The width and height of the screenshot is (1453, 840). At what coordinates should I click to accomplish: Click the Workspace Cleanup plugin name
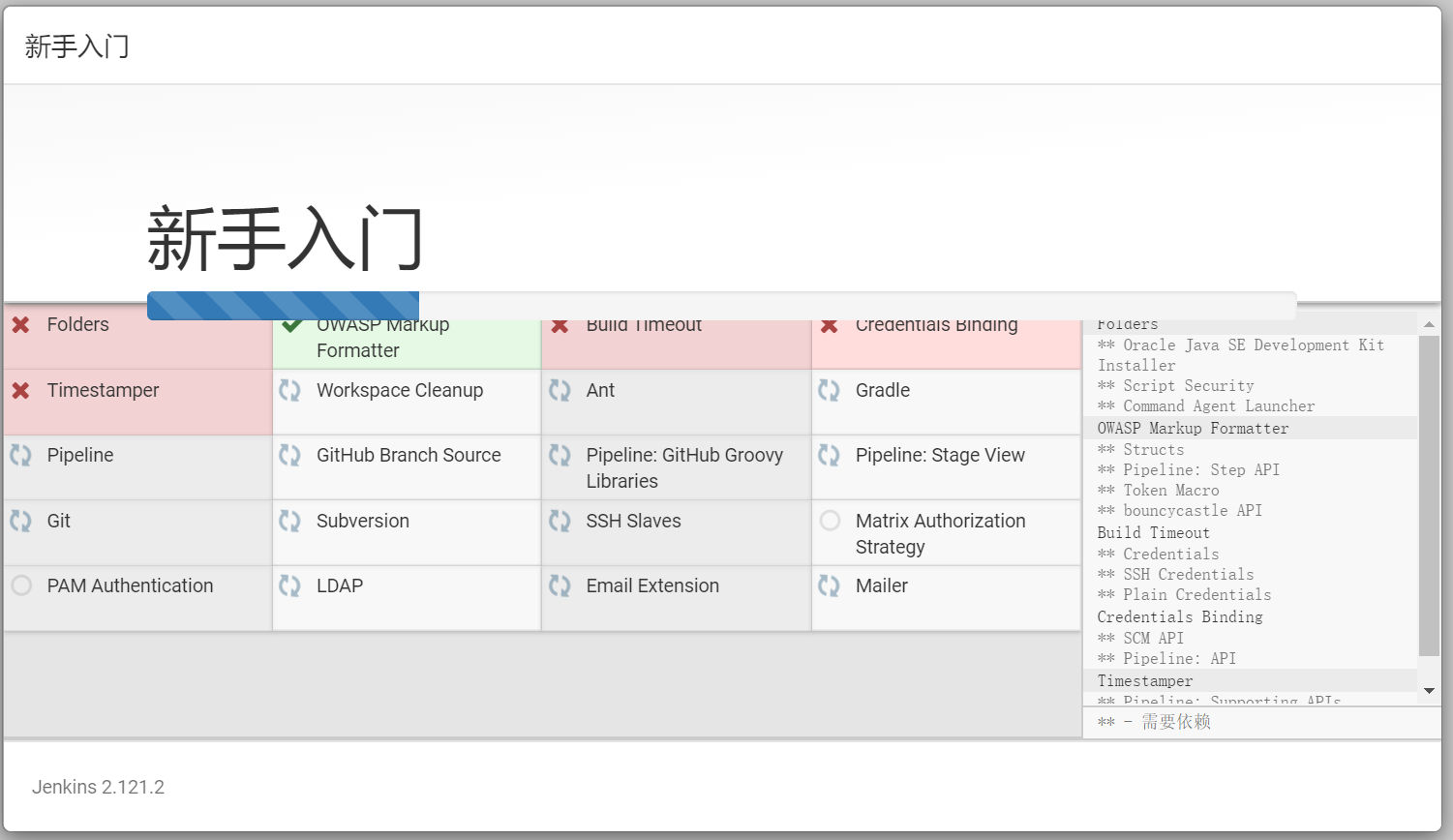[400, 390]
